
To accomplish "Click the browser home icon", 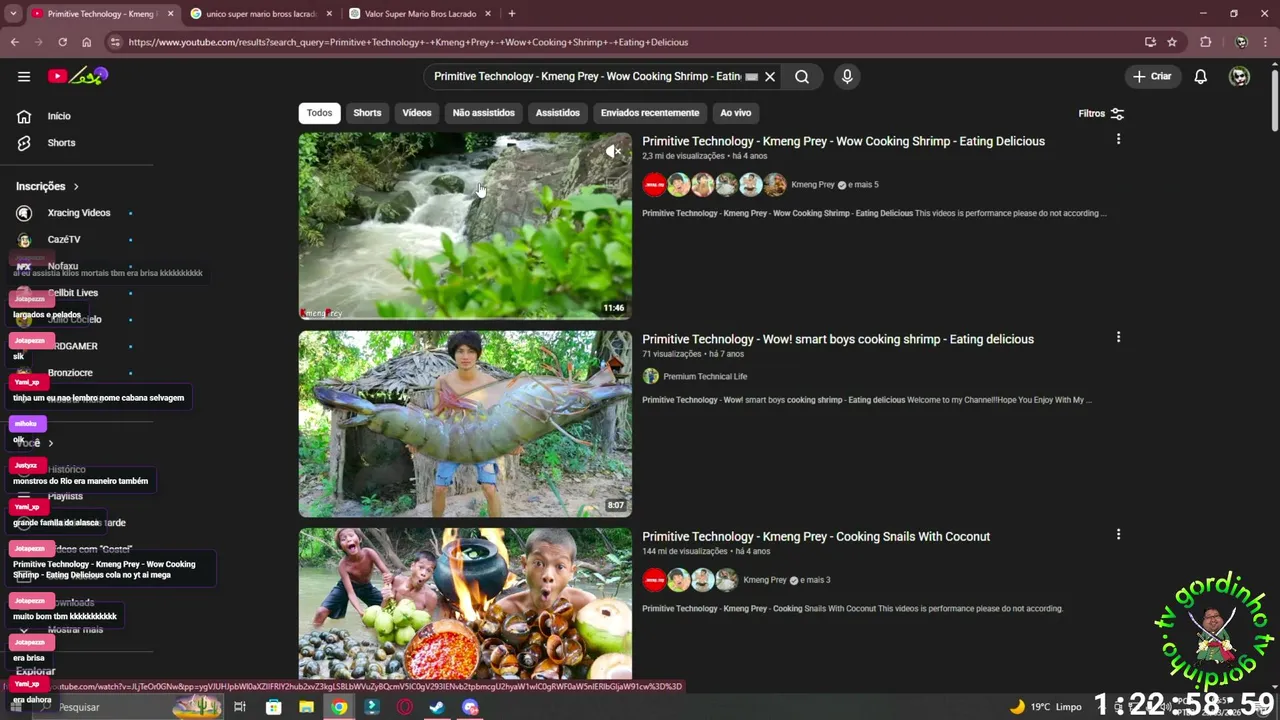I will (x=86, y=42).
